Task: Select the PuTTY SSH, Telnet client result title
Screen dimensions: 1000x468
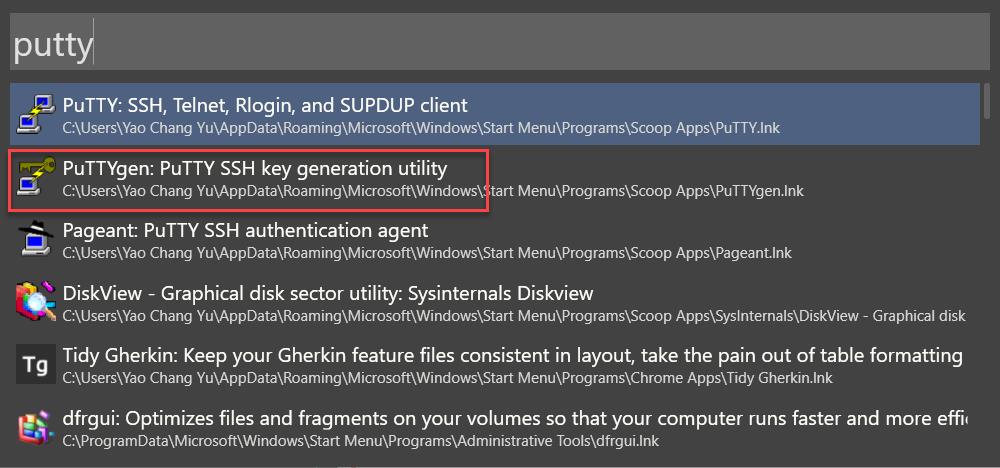Action: pyautogui.click(x=265, y=105)
